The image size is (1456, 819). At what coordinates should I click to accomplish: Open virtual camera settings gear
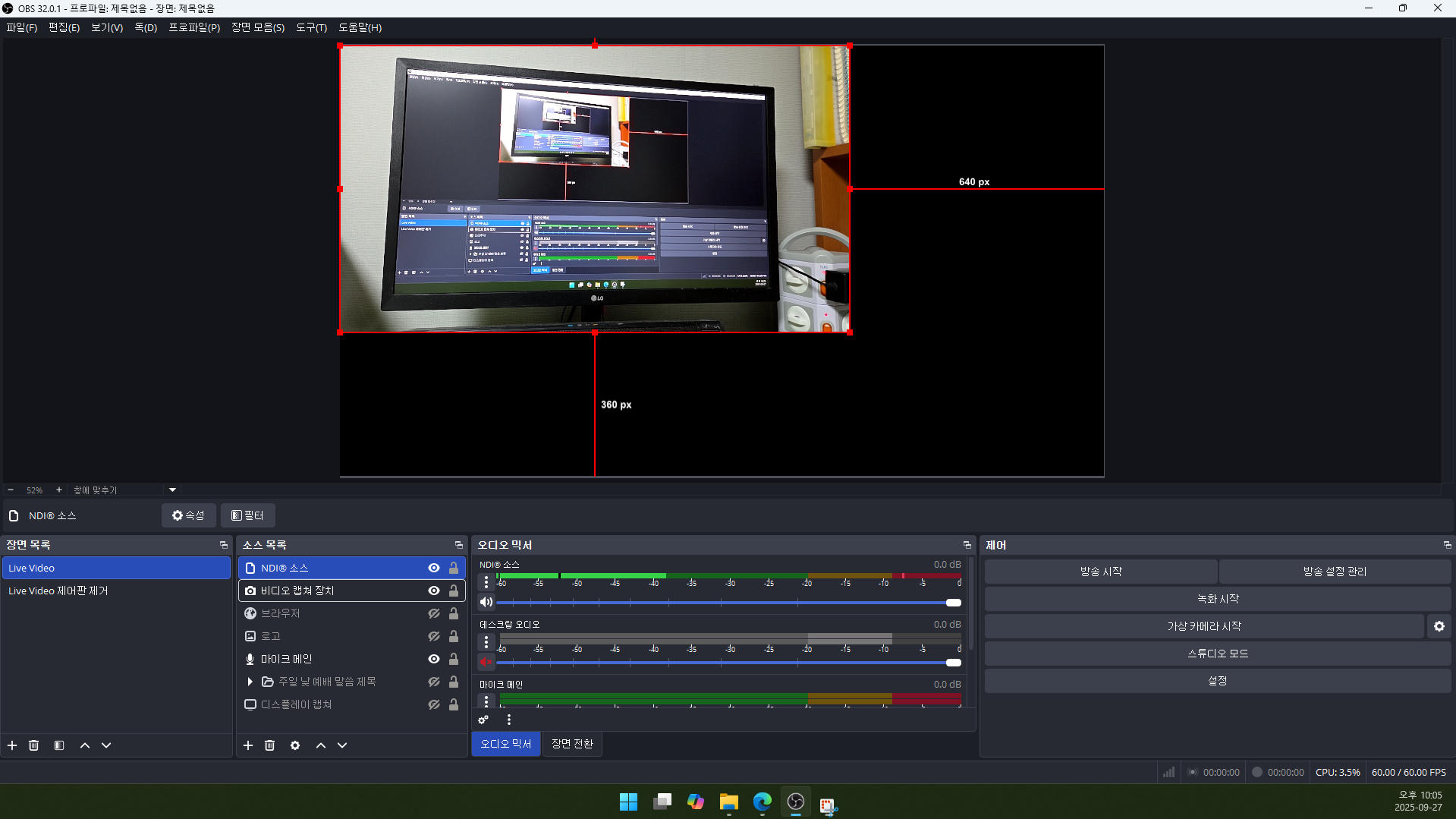(1439, 626)
